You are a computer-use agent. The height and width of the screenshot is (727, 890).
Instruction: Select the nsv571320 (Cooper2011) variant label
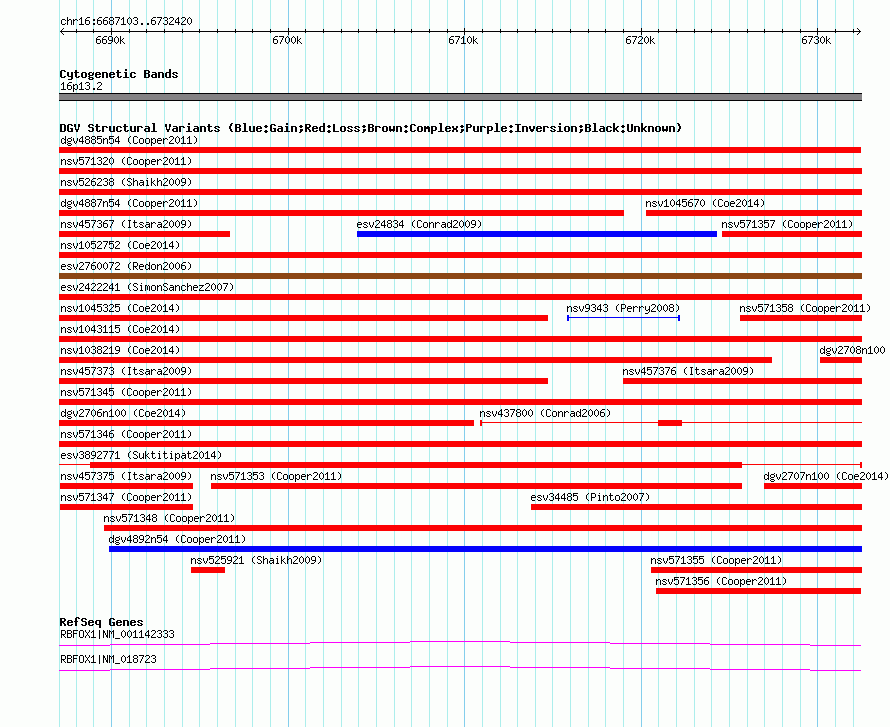click(x=126, y=161)
